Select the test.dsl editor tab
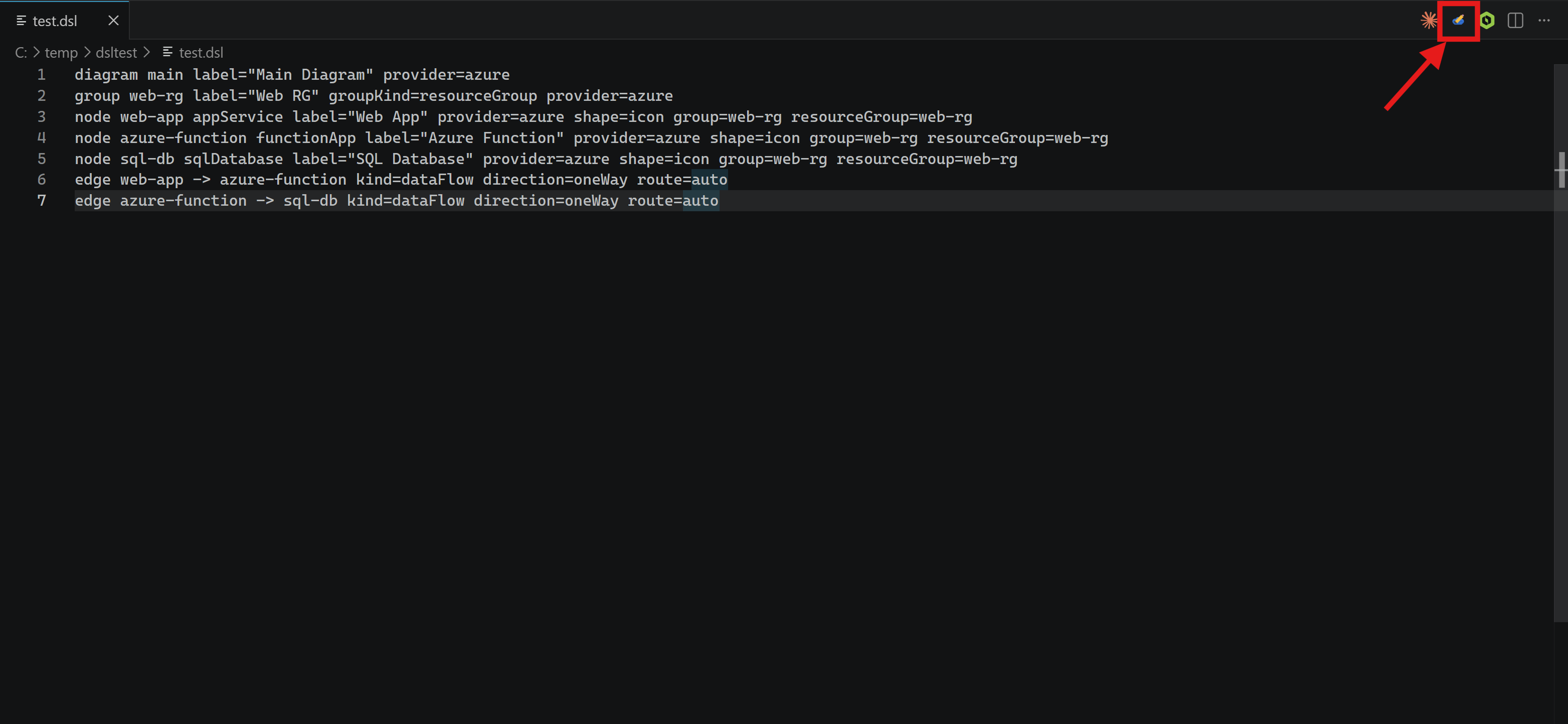Viewport: 1568px width, 724px height. [x=65, y=21]
